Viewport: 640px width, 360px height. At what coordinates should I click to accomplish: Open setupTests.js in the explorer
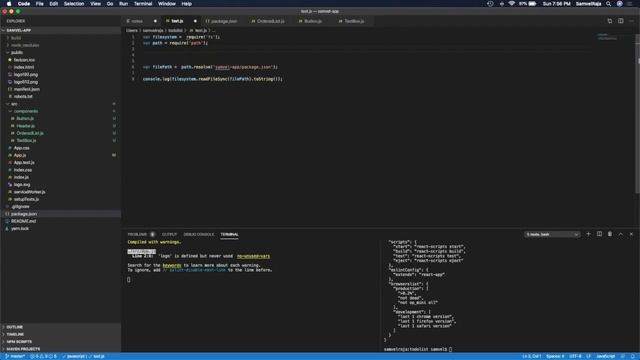click(60, 199)
